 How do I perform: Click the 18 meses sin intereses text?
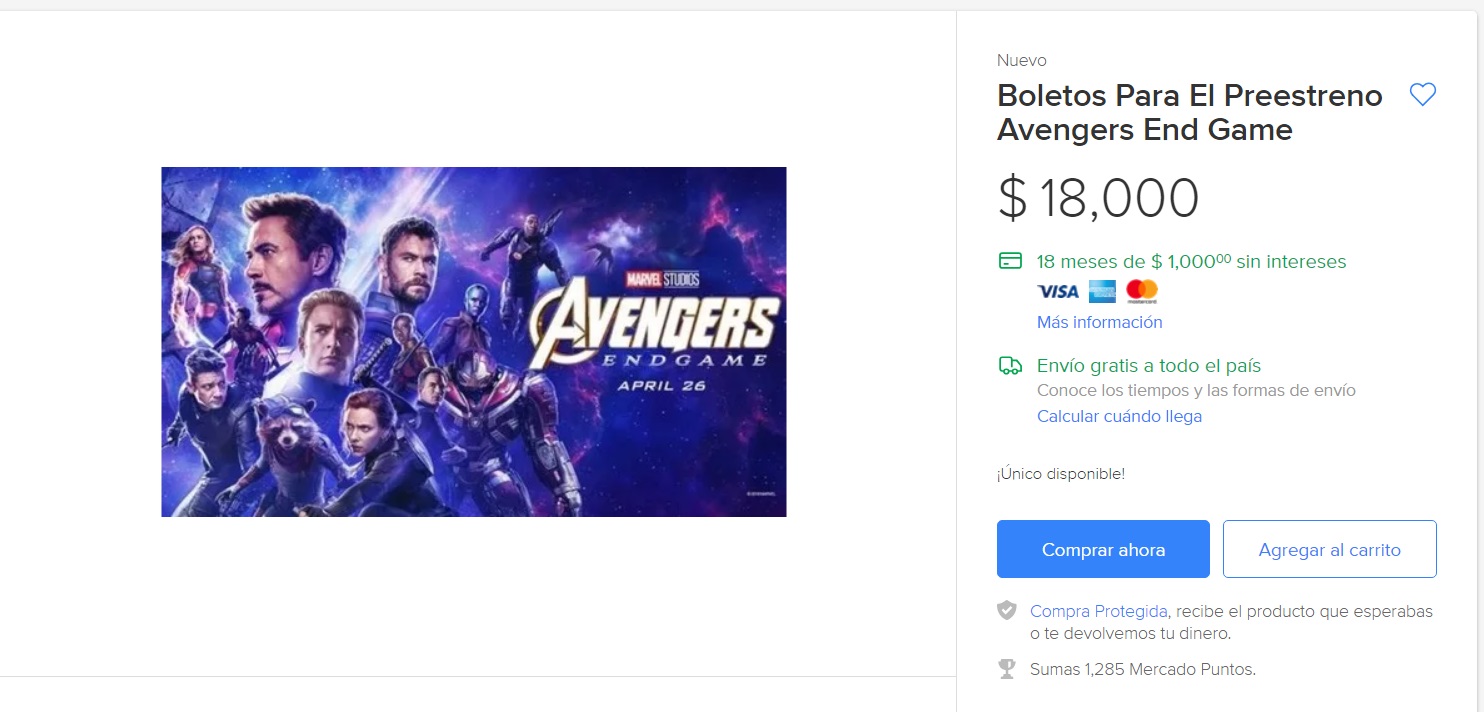coord(1191,262)
